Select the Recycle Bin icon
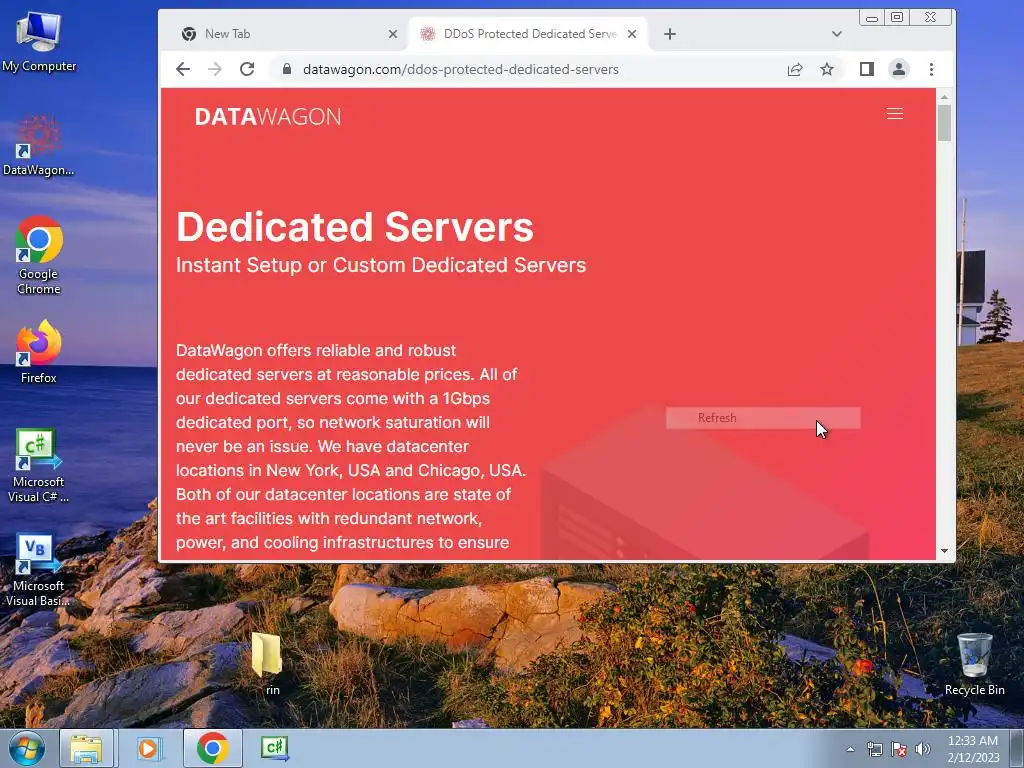Image resolution: width=1024 pixels, height=768 pixels. (974, 664)
